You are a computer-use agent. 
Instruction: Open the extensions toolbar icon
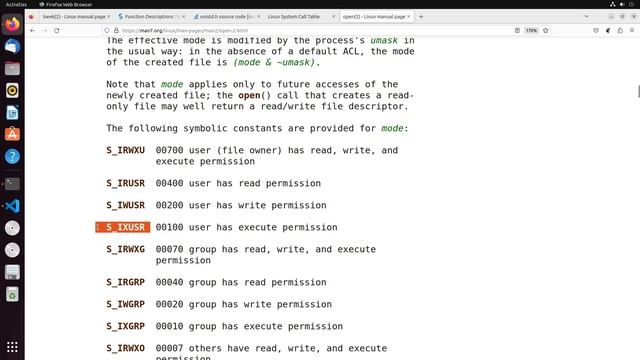click(x=620, y=31)
